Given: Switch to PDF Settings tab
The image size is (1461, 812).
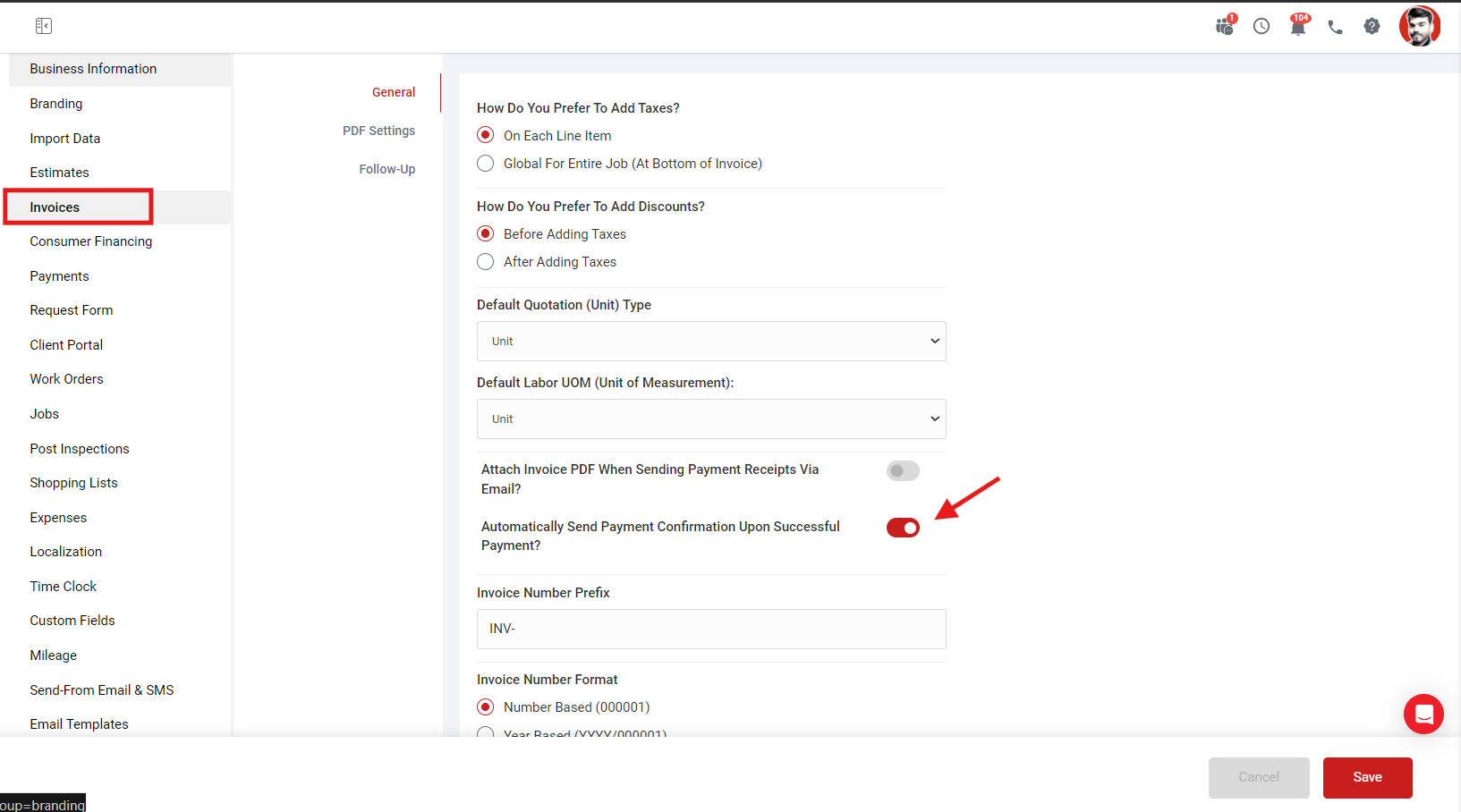Looking at the screenshot, I should click(378, 131).
